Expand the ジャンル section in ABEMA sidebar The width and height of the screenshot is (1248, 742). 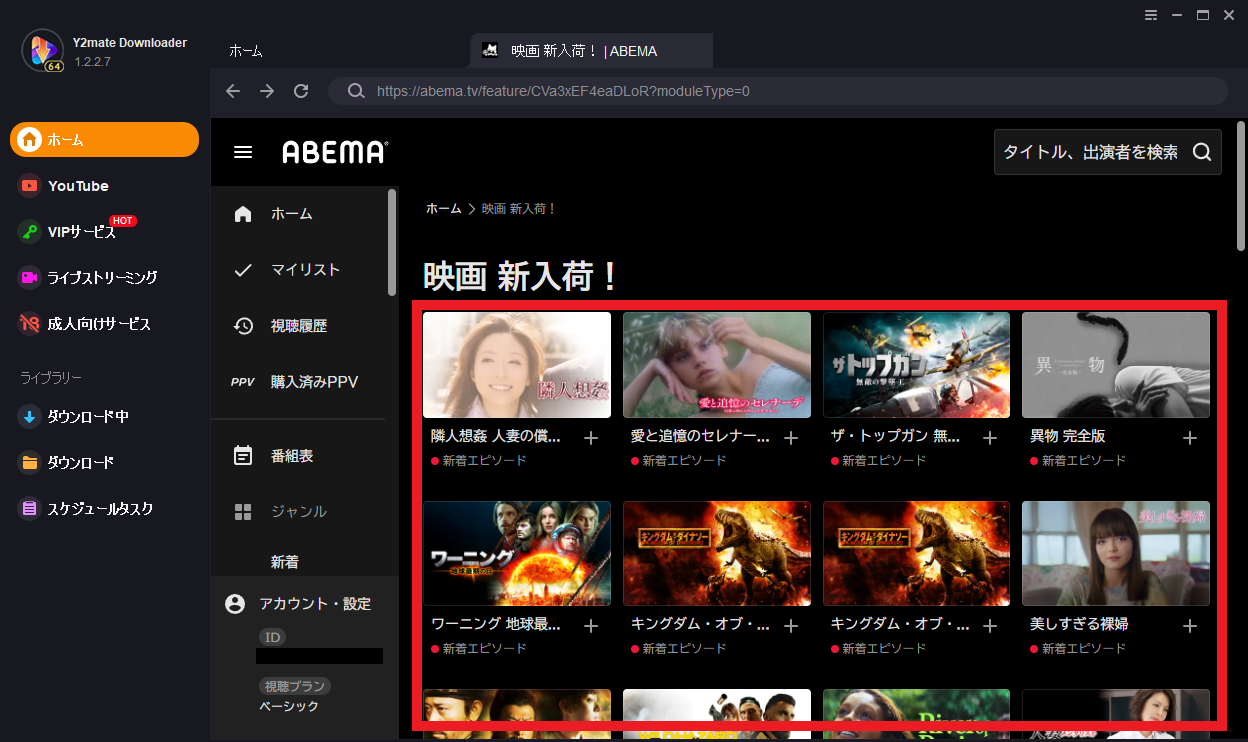pyautogui.click(x=298, y=512)
